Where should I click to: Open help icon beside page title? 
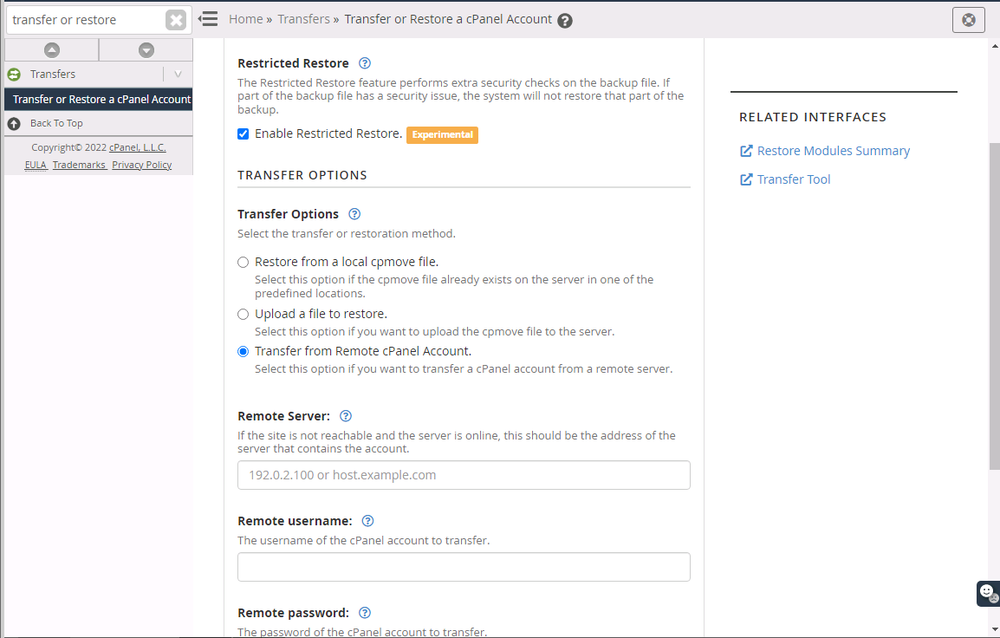(565, 20)
